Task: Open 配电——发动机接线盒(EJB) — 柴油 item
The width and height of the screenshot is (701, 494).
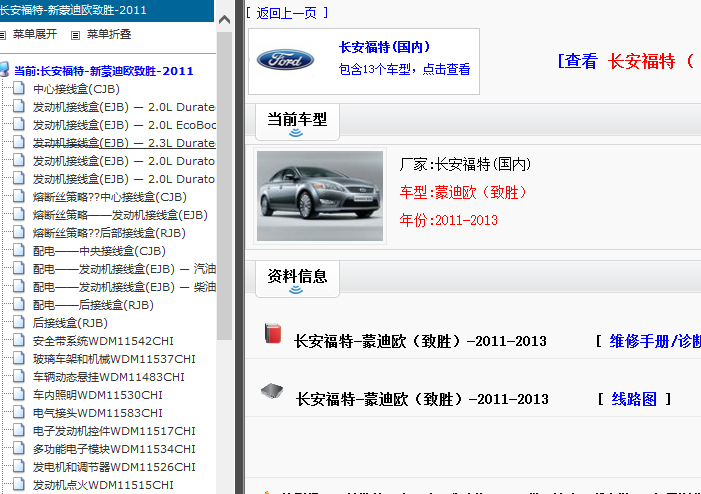Action: click(124, 287)
